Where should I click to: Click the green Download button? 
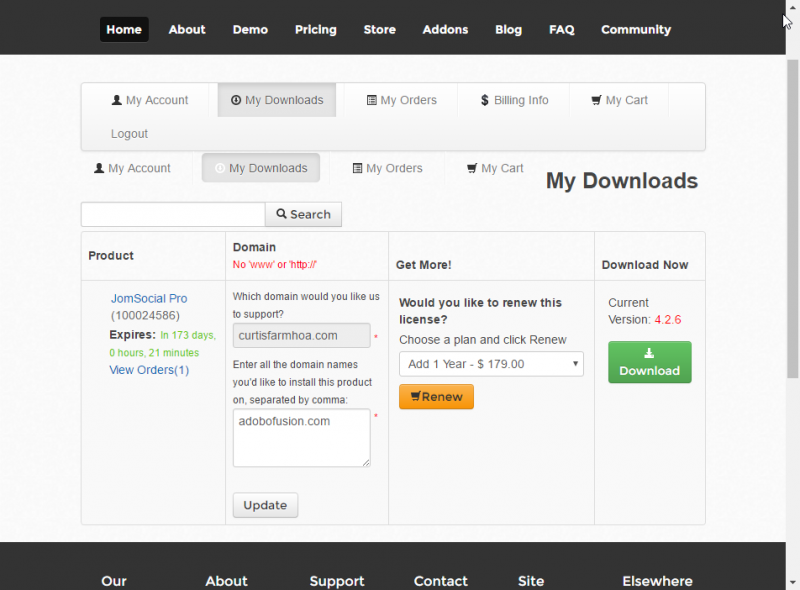(649, 362)
